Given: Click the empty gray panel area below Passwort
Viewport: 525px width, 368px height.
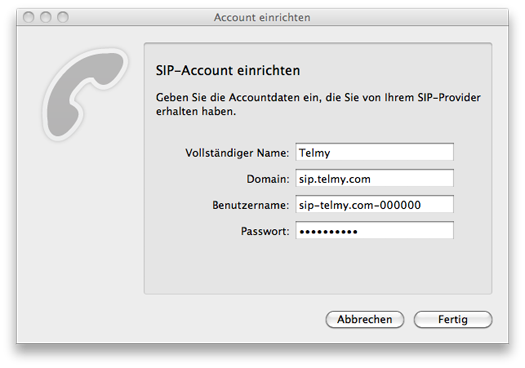Looking at the screenshot, I should click(318, 266).
